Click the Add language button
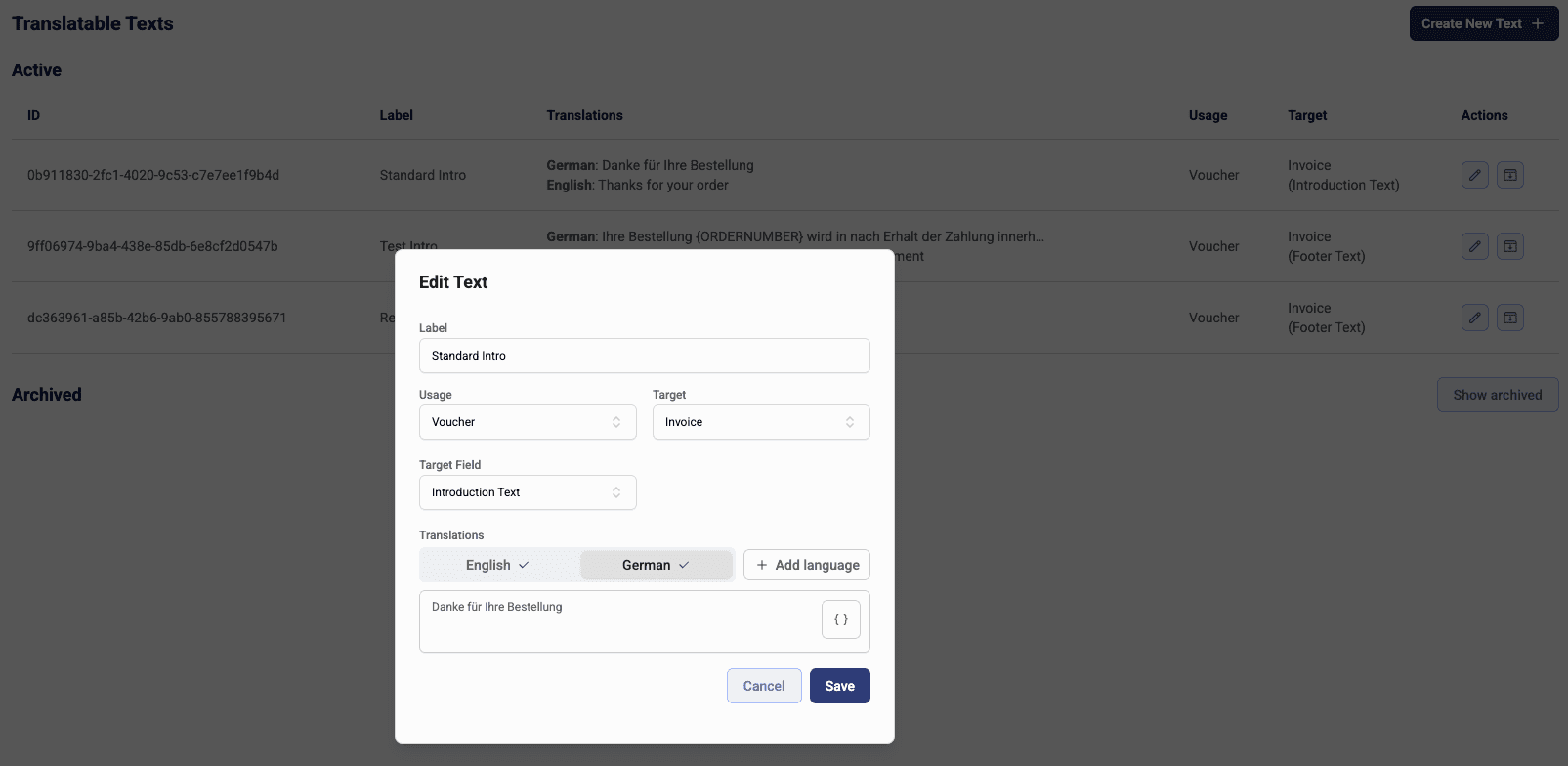1568x766 pixels. pos(807,565)
